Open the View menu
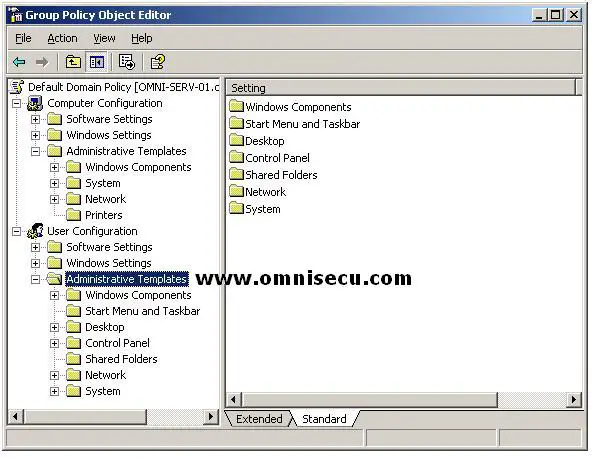Image resolution: width=593 pixels, height=458 pixels. pos(104,38)
